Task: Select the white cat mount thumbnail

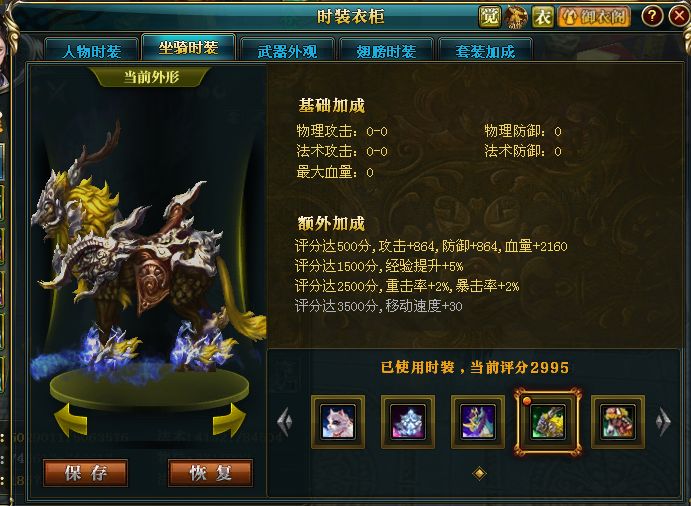Action: coord(338,421)
